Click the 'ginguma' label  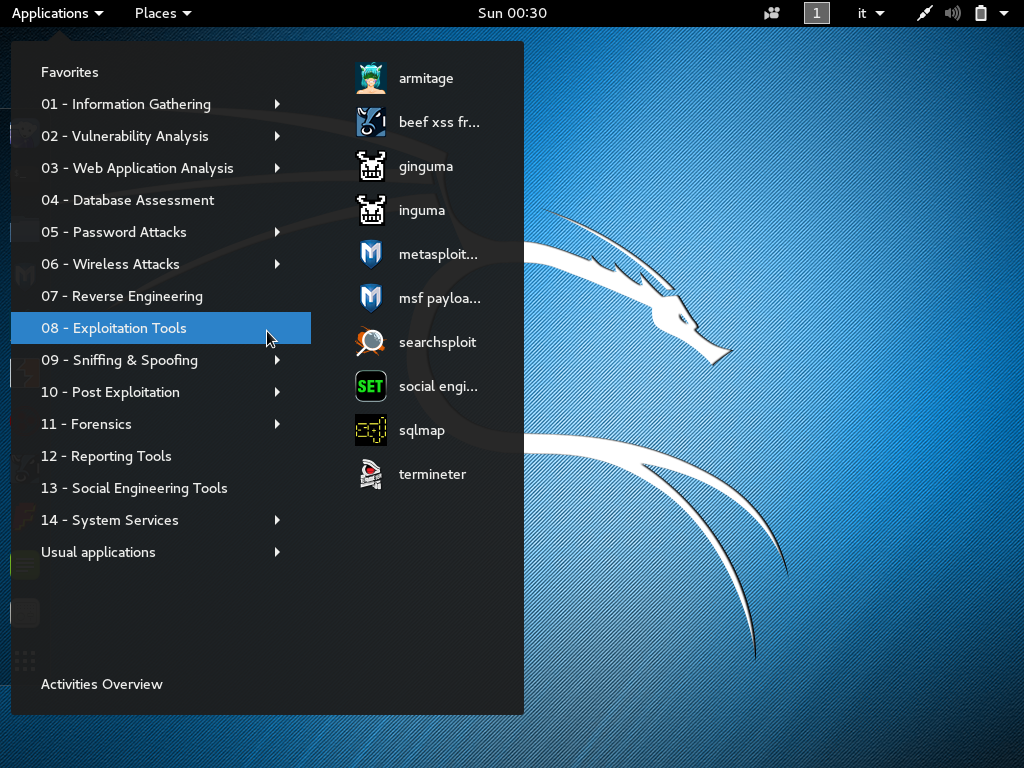pyautogui.click(x=426, y=167)
